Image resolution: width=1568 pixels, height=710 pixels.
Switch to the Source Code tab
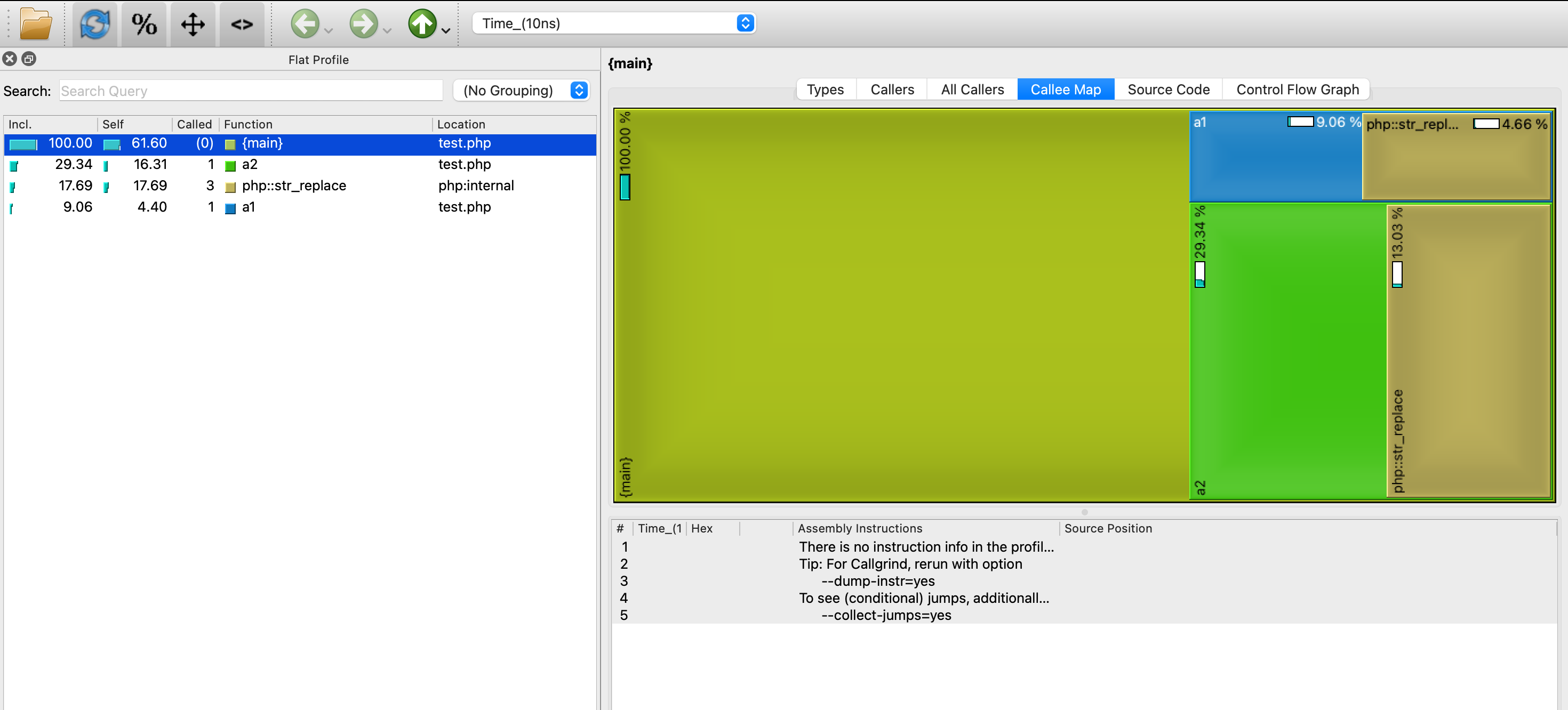pos(1168,90)
